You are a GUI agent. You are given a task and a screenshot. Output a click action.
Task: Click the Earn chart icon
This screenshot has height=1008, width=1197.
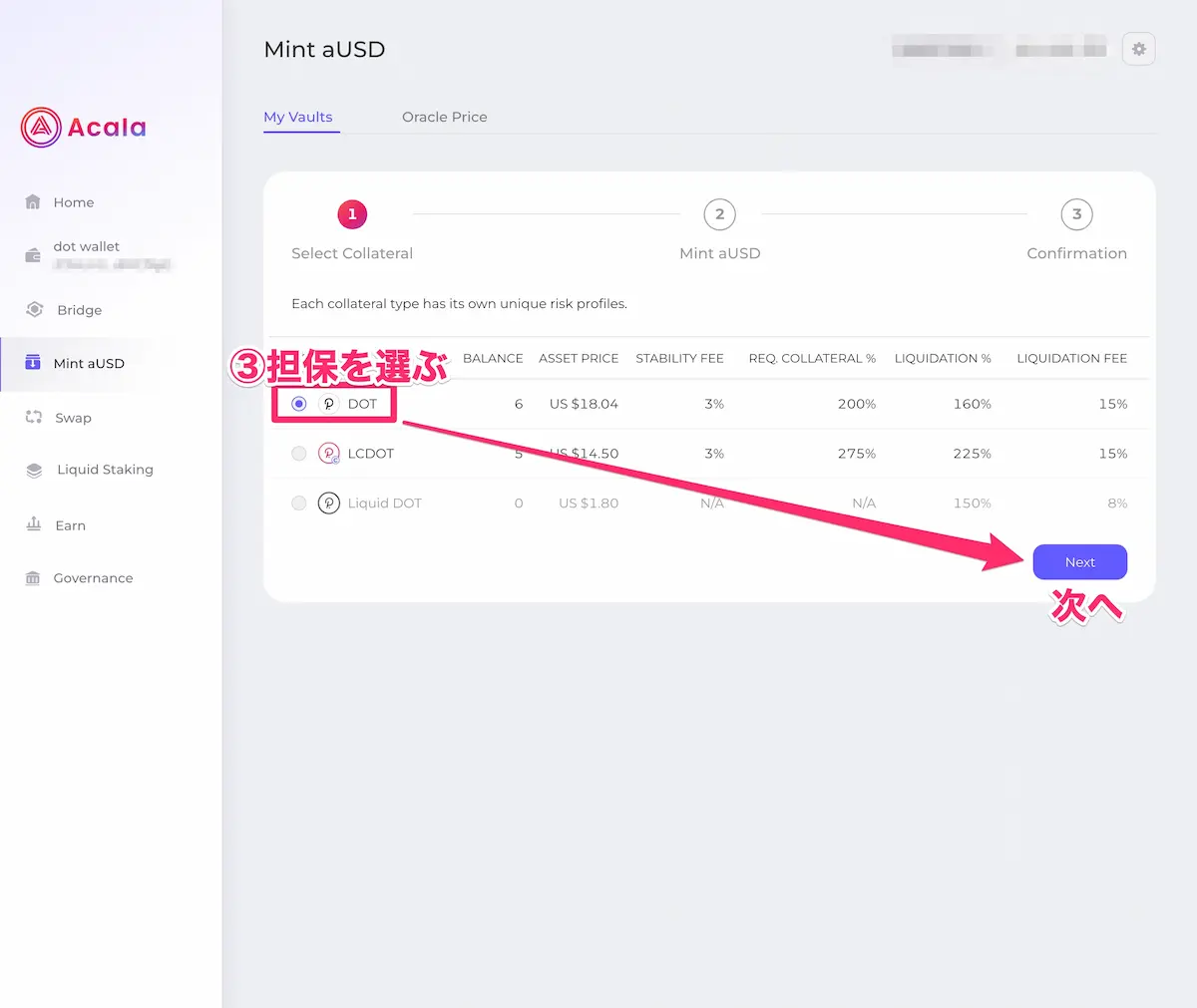(x=34, y=524)
